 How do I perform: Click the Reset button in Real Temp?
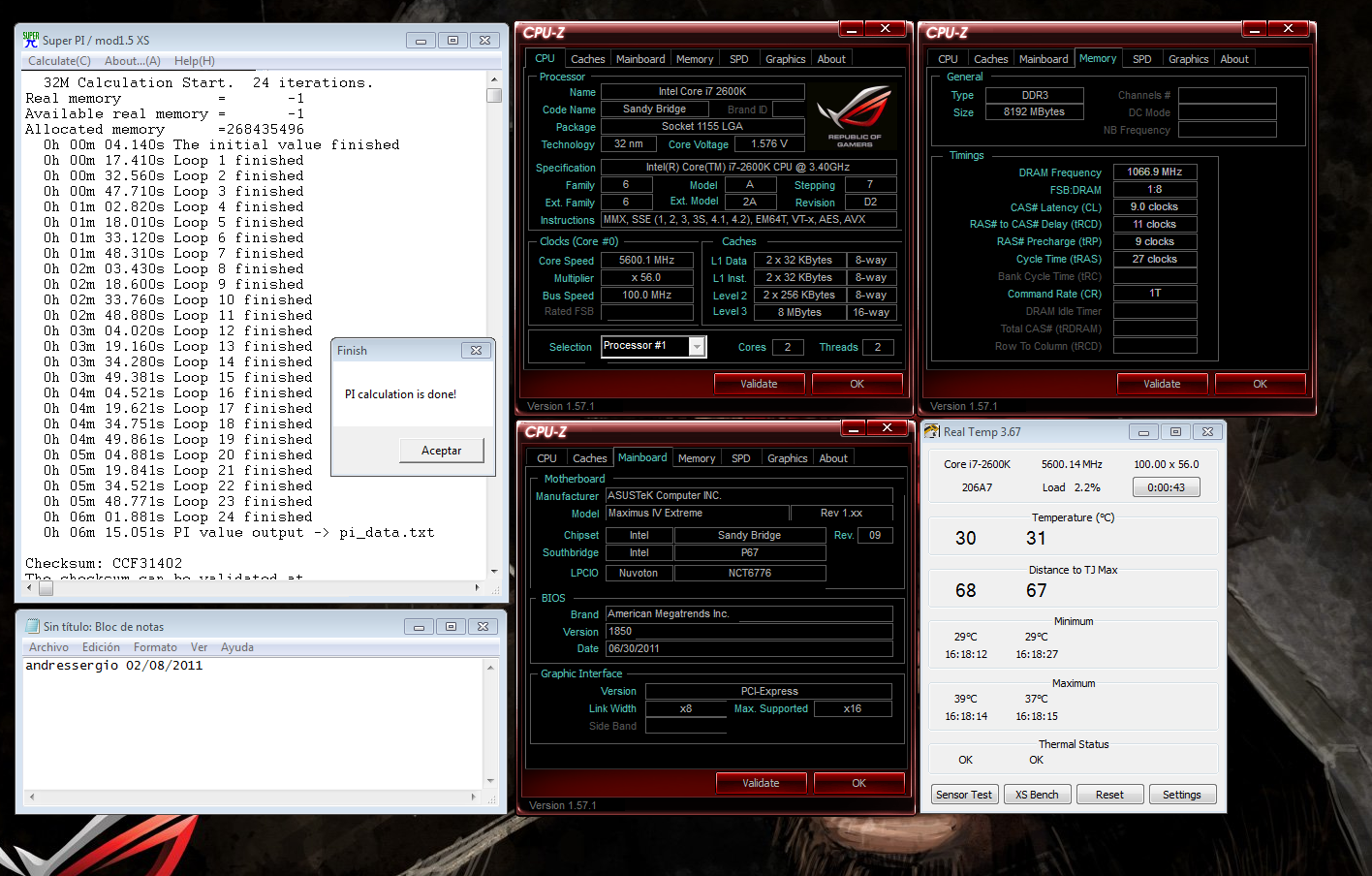click(1109, 795)
